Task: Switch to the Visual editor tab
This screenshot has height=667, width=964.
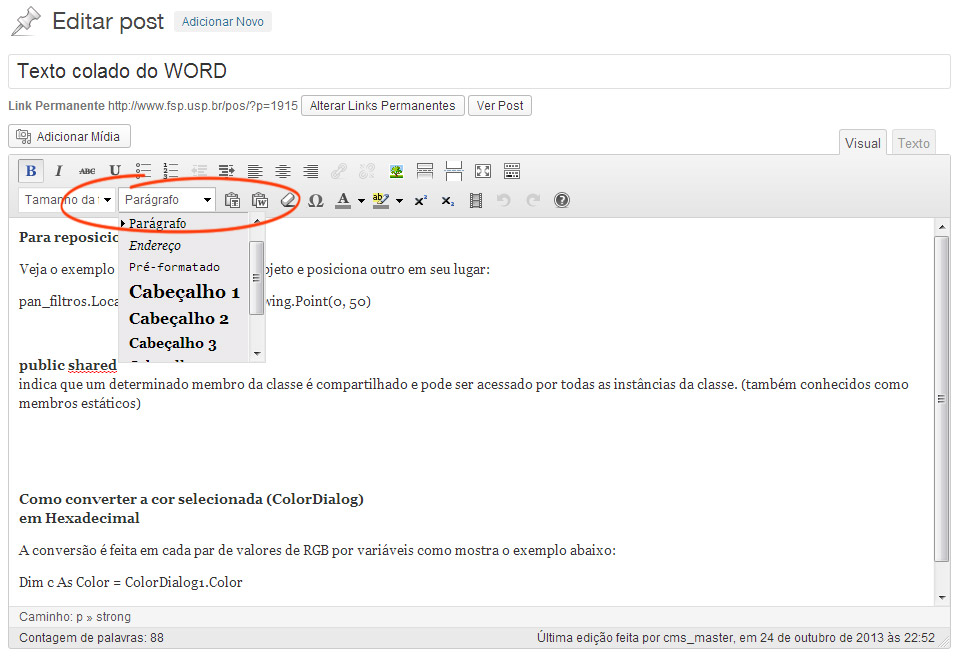Action: (863, 143)
